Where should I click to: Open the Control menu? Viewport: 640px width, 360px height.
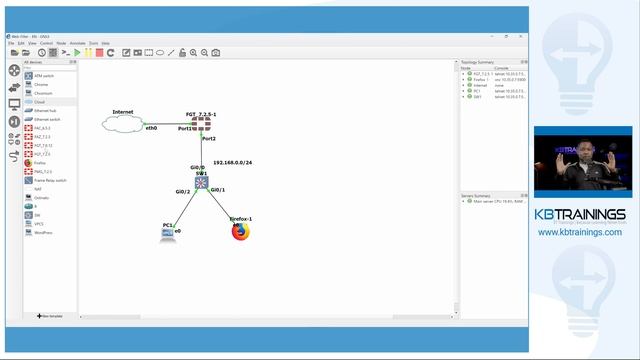coord(46,43)
